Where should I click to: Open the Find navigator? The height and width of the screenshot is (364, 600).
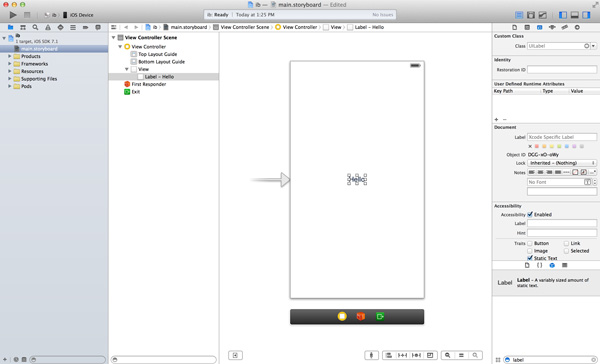coord(35,27)
